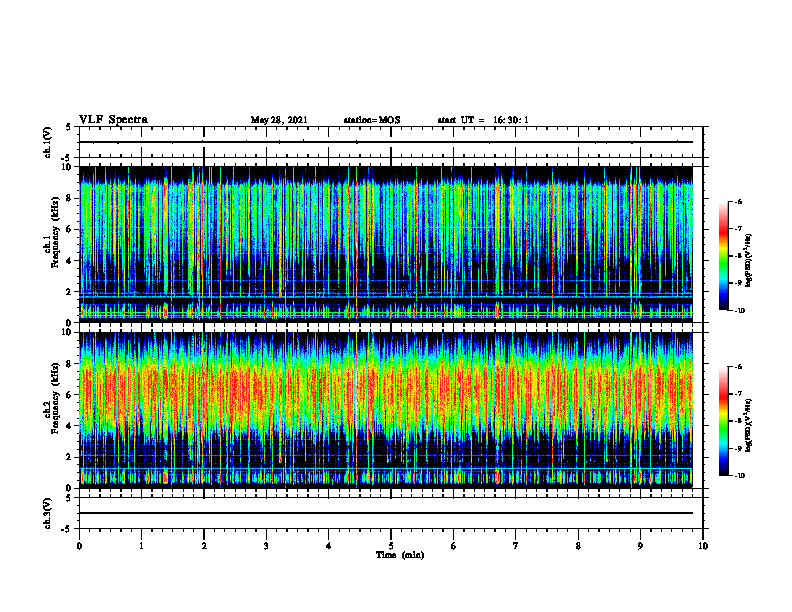Click the "ch.1(V)" axis label
The height and width of the screenshot is (612, 792).
47,142
